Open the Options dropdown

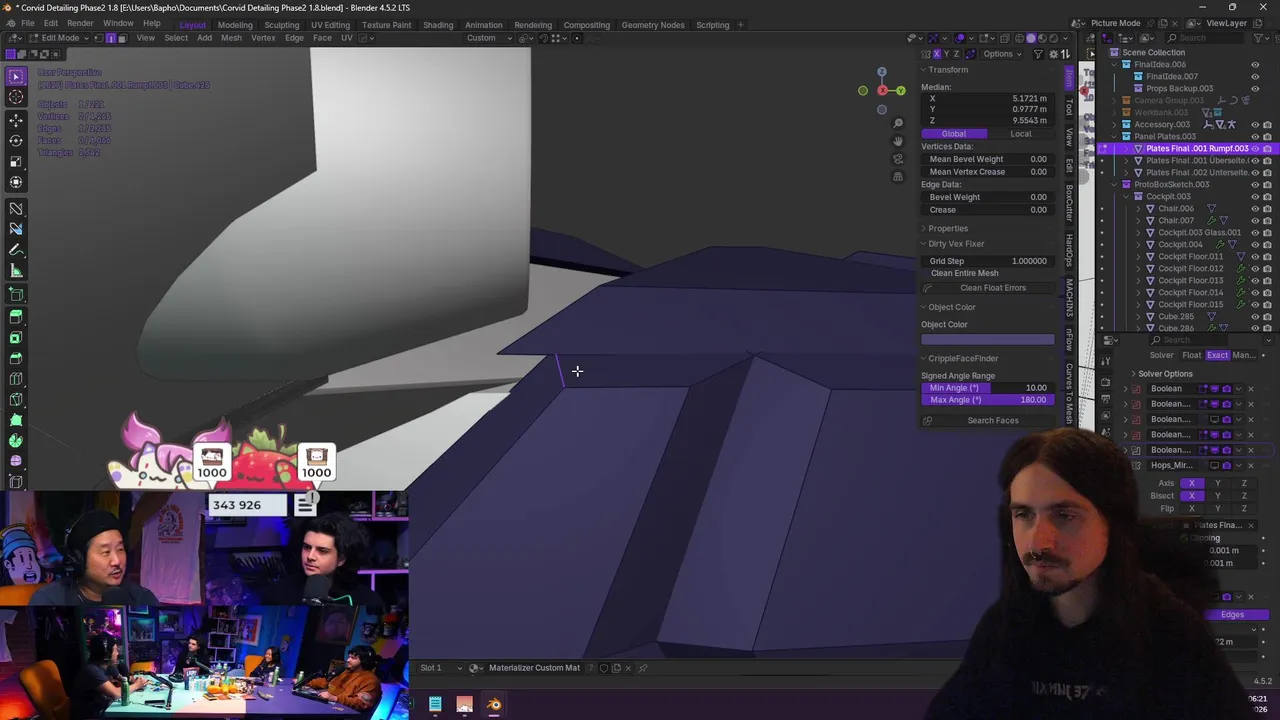point(1000,54)
